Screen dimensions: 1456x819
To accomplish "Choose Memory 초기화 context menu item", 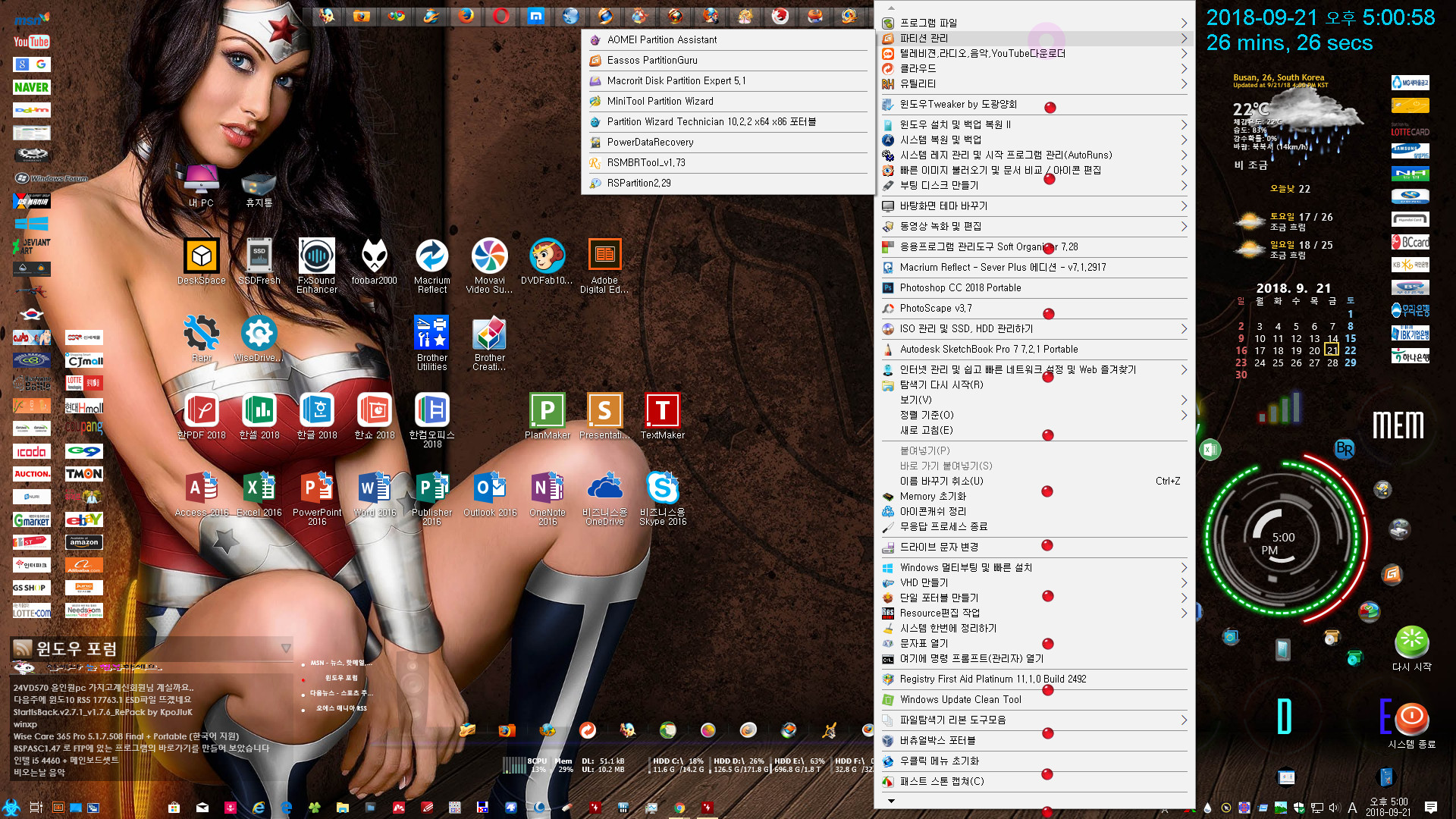I will point(1034,496).
